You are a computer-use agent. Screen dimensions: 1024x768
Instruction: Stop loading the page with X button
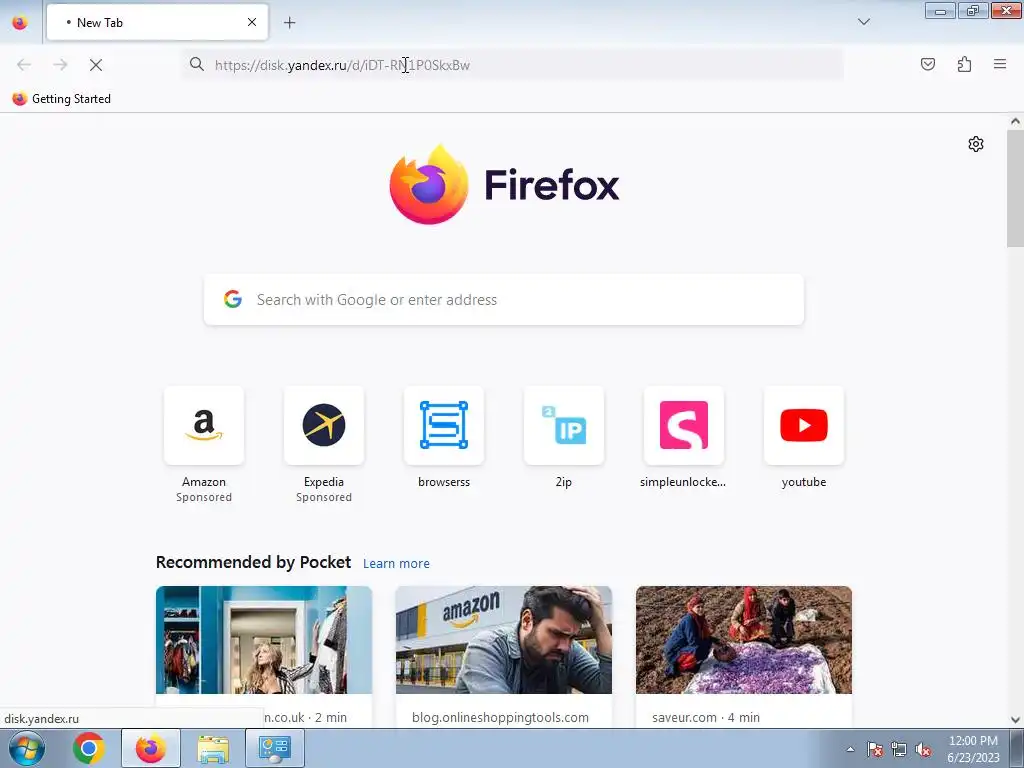point(96,65)
